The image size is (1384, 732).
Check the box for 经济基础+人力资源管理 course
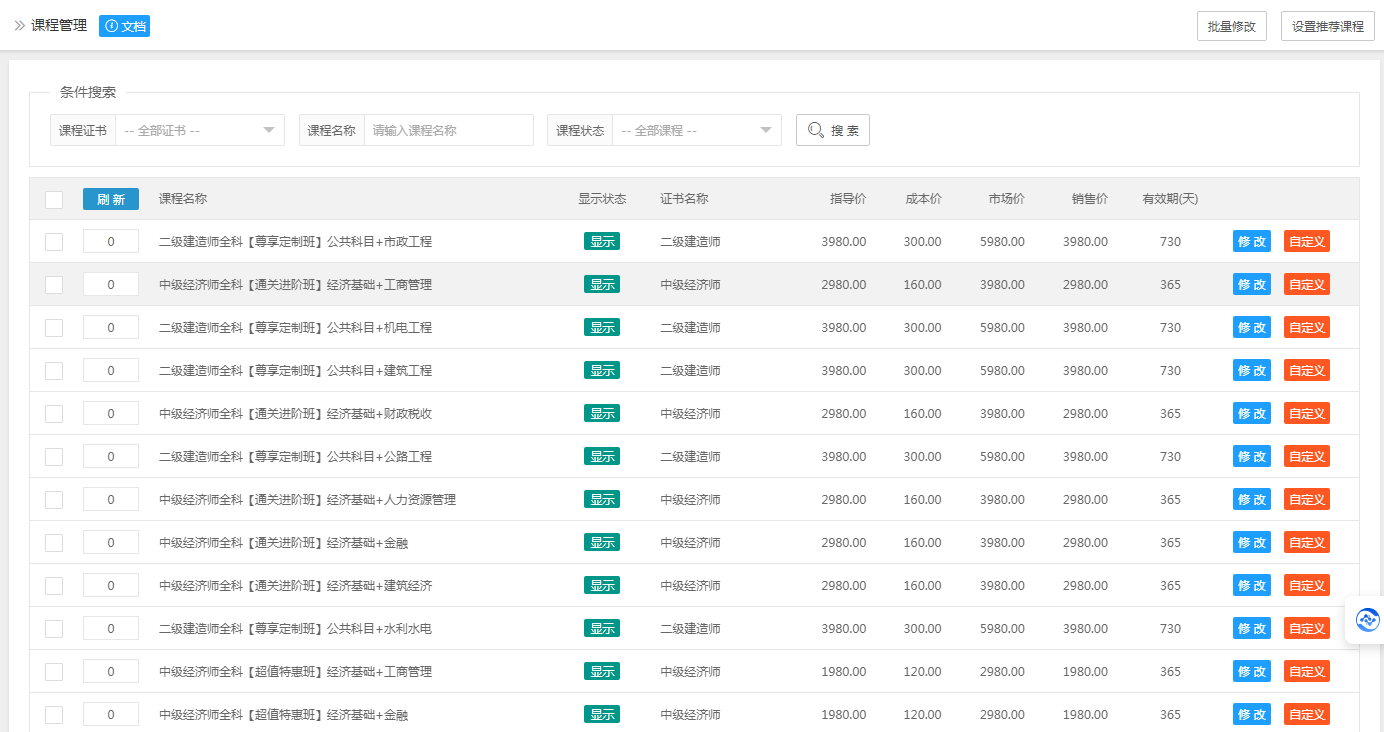[54, 500]
